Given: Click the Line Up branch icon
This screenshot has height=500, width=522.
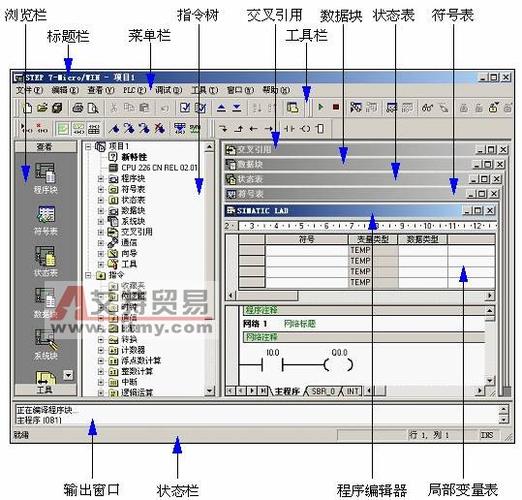Looking at the screenshot, I should point(238,128).
